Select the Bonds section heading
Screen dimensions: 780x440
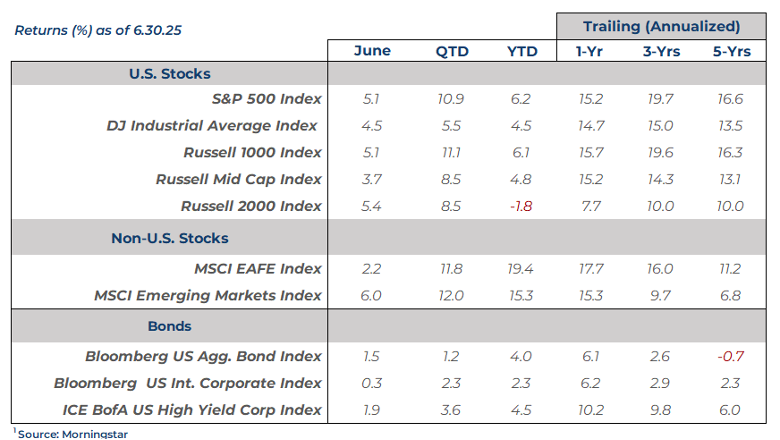(x=169, y=326)
